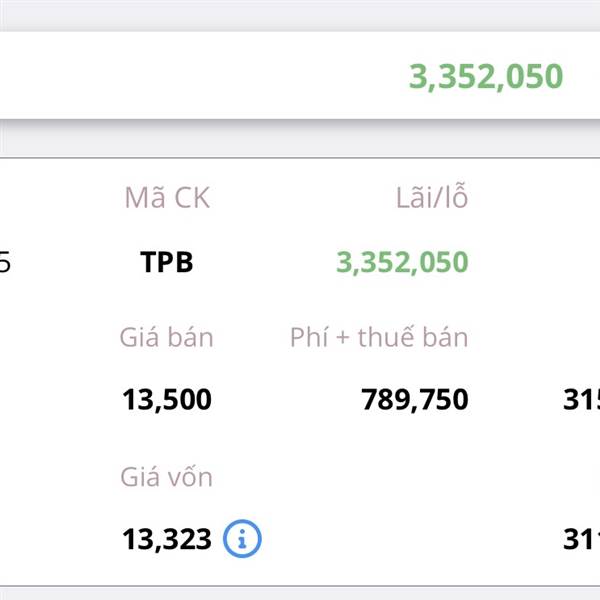Select the TPB stock code
Viewport: 600px width, 600px height.
166,262
